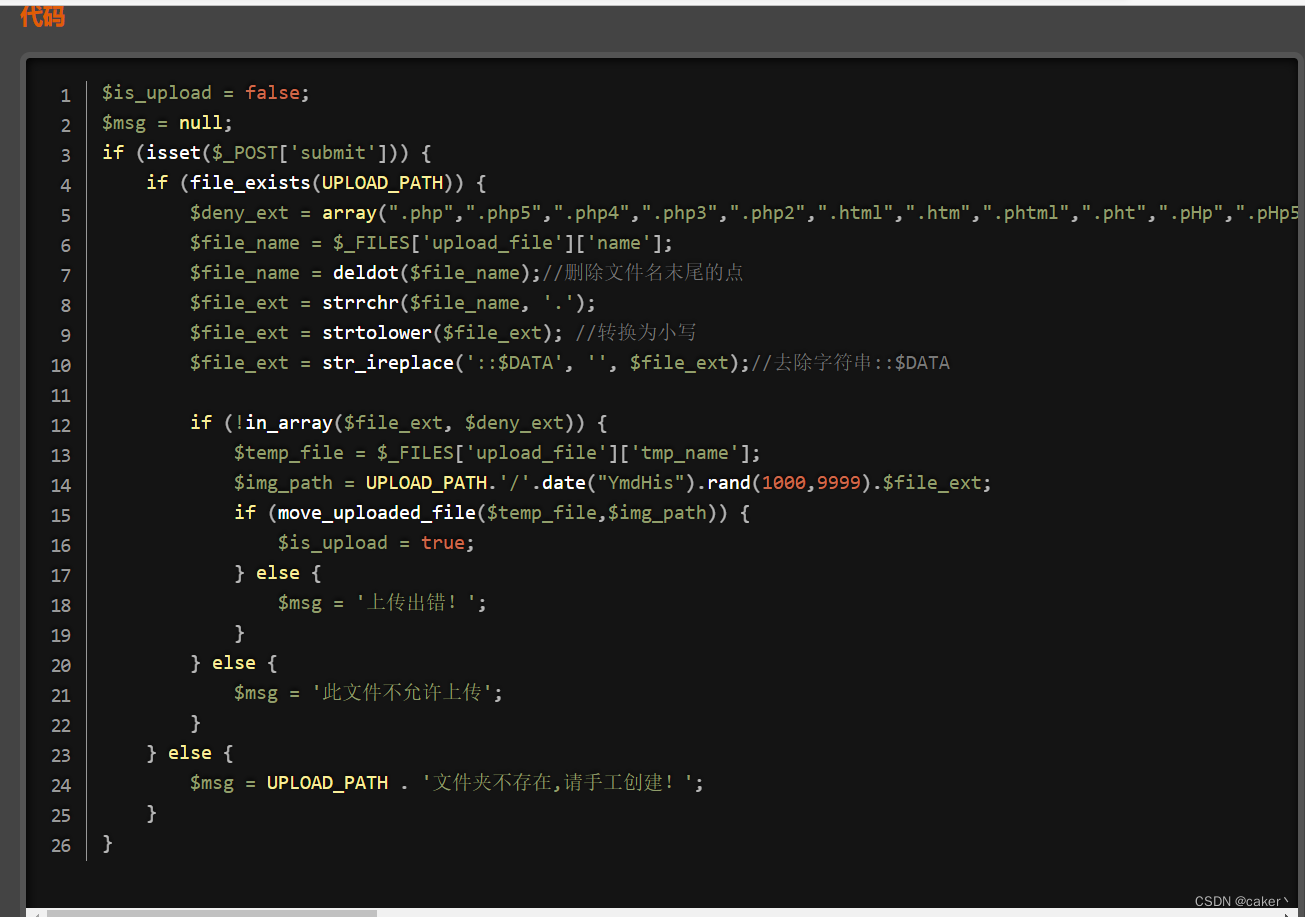Click the "} else {" on line 17
Screen dimensions: 1305x917
[277, 573]
